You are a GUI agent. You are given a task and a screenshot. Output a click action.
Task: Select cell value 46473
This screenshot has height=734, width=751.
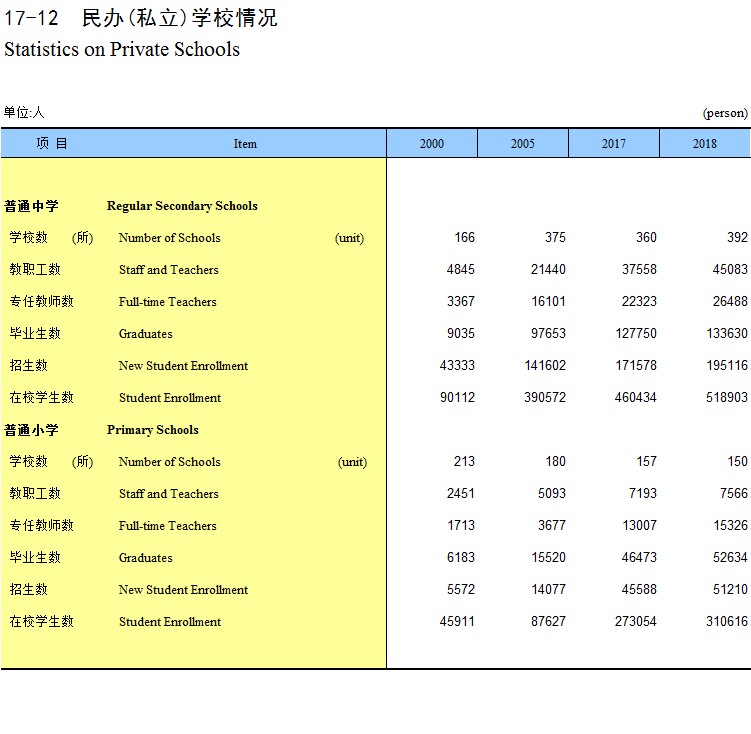[639, 557]
